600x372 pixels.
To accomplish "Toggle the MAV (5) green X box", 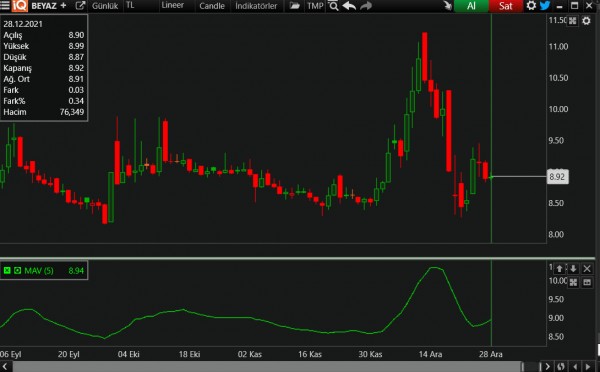I will (7, 271).
